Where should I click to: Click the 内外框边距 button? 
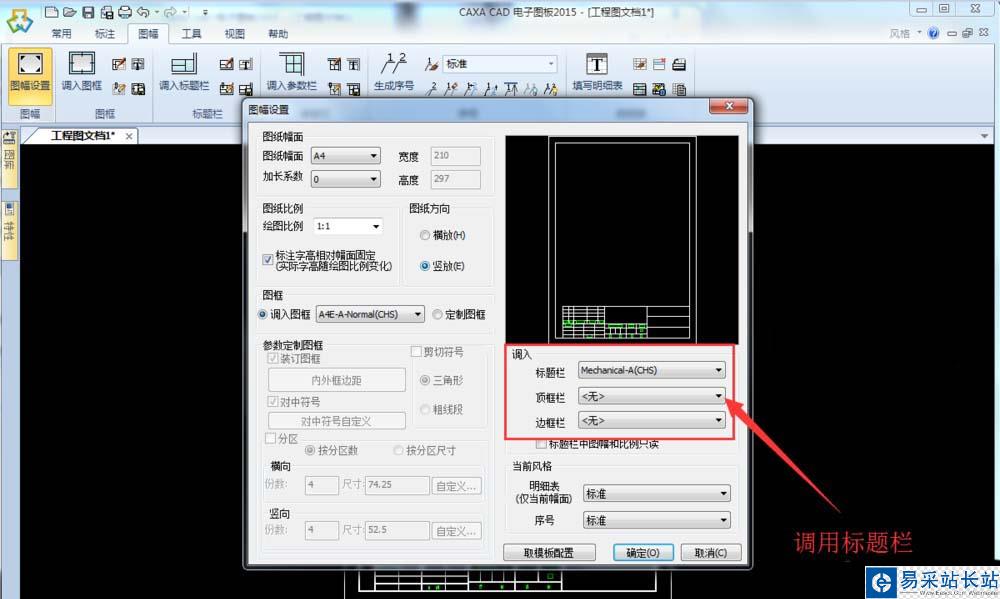(337, 380)
